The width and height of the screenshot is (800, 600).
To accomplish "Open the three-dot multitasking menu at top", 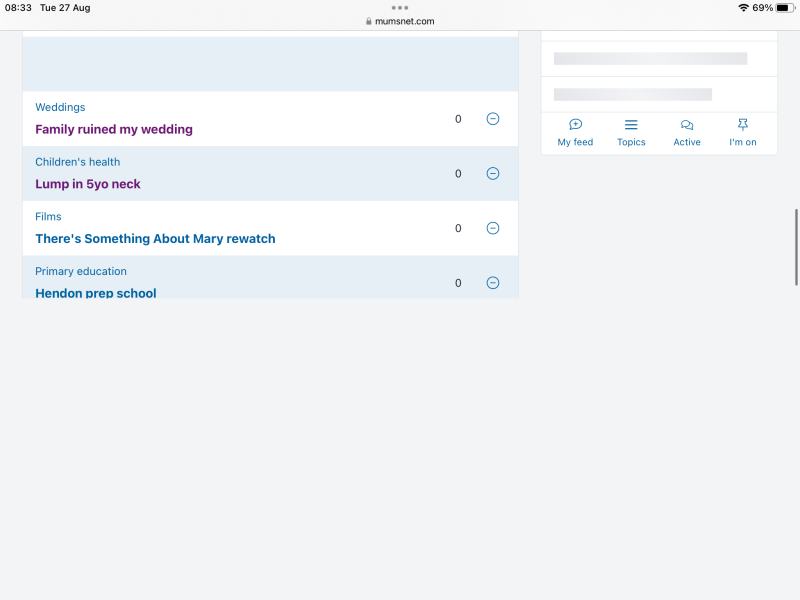I will pos(400,7).
